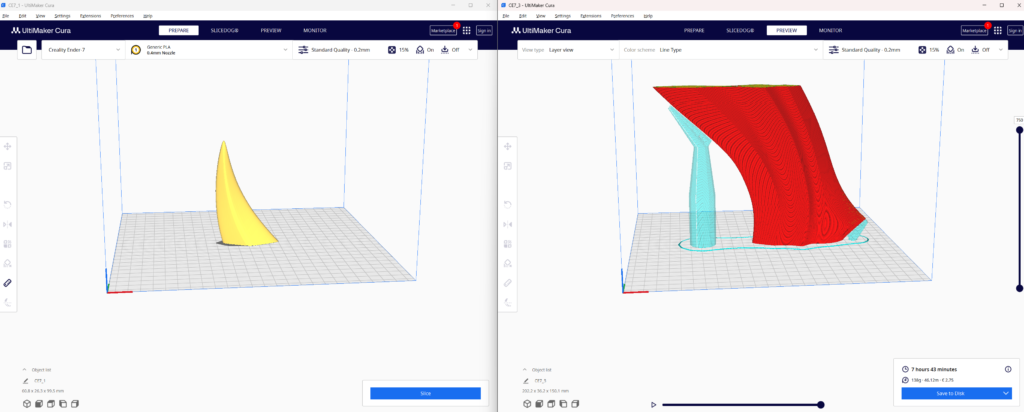Expand Color scheme Line Type dropdown
Screen dimensions: 1024x412
pos(720,50)
